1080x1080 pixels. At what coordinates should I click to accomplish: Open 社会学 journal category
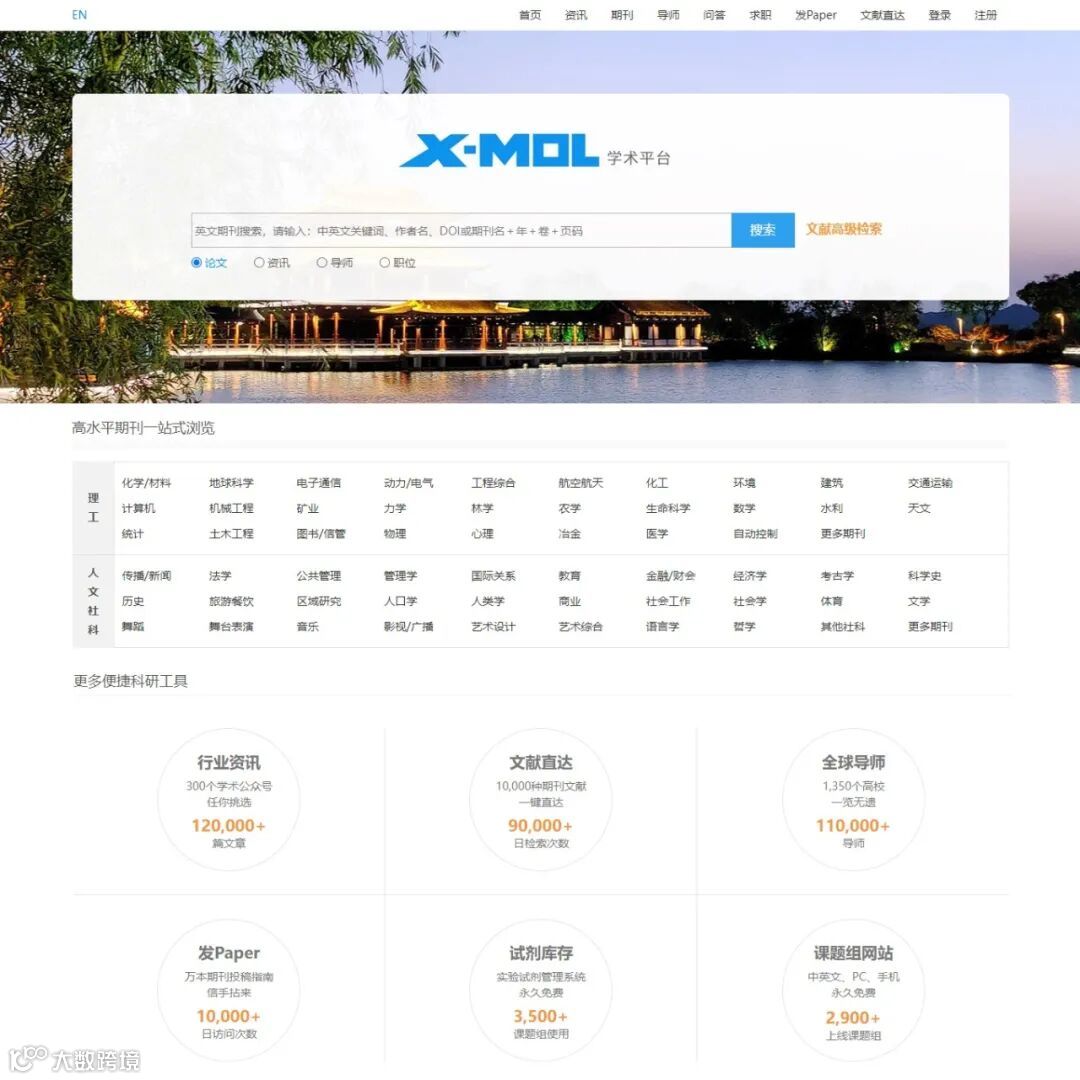tap(750, 601)
